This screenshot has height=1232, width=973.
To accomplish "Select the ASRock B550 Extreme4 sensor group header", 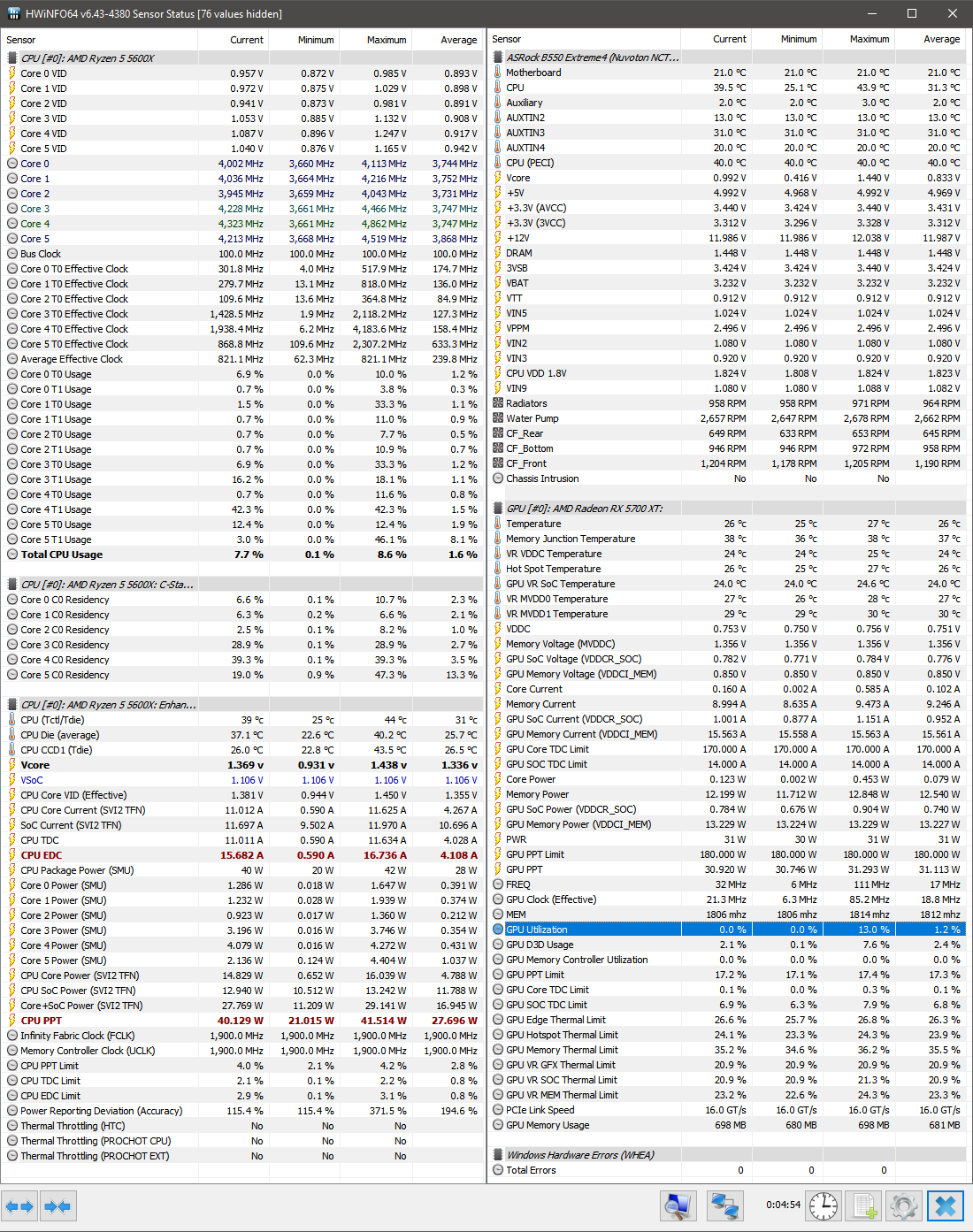I will [727, 57].
